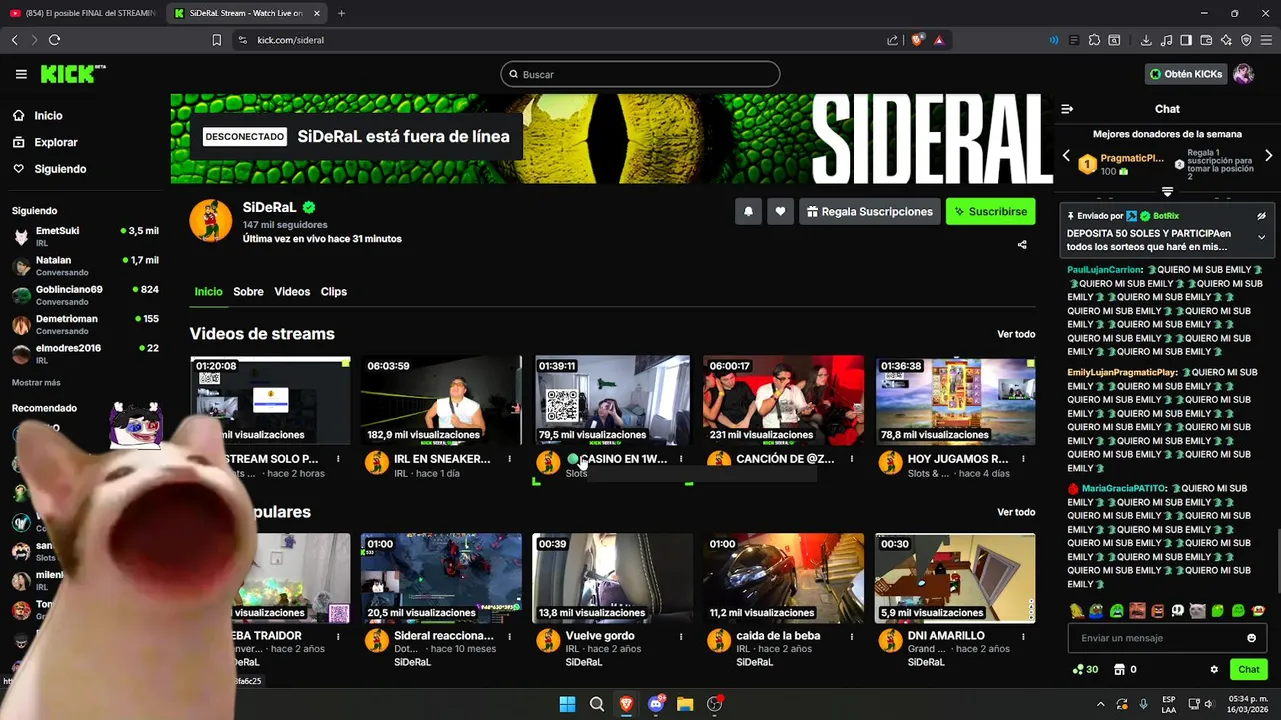Image resolution: width=1281 pixels, height=720 pixels.
Task: Open the emoji picker in chat
Action: (x=1251, y=638)
